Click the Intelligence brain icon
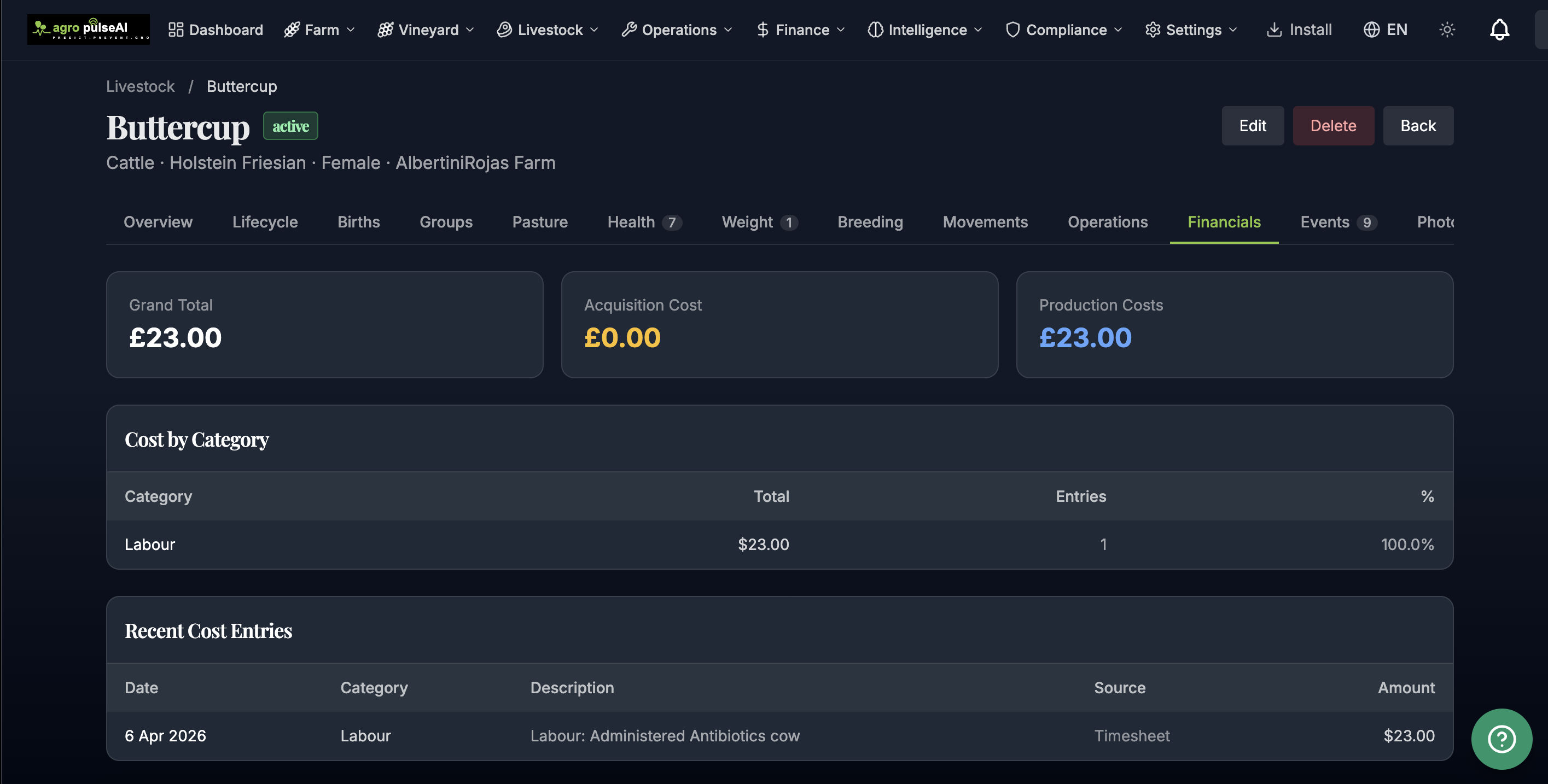This screenshot has height=784, width=1548. 875,30
